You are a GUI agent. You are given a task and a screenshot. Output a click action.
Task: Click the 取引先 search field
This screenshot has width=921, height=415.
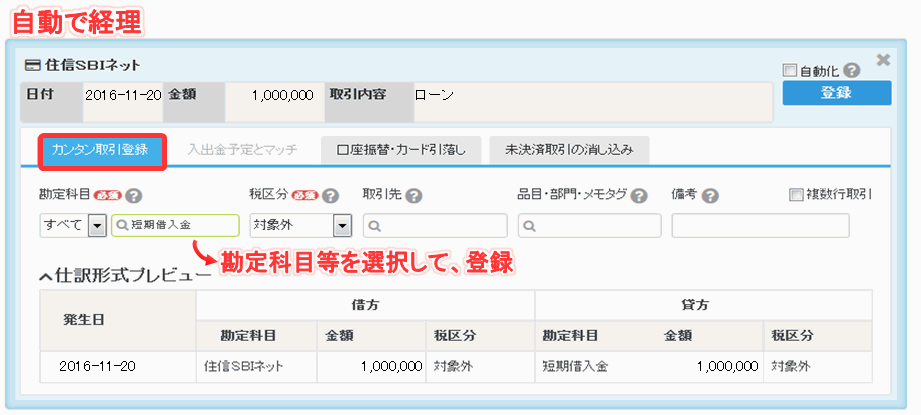(x=435, y=225)
